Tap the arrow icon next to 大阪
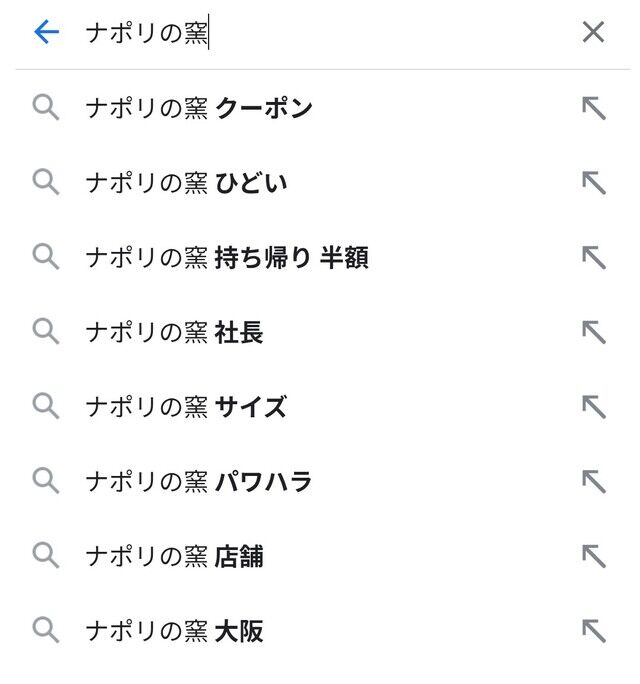Image resolution: width=640 pixels, height=684 pixels. click(594, 631)
